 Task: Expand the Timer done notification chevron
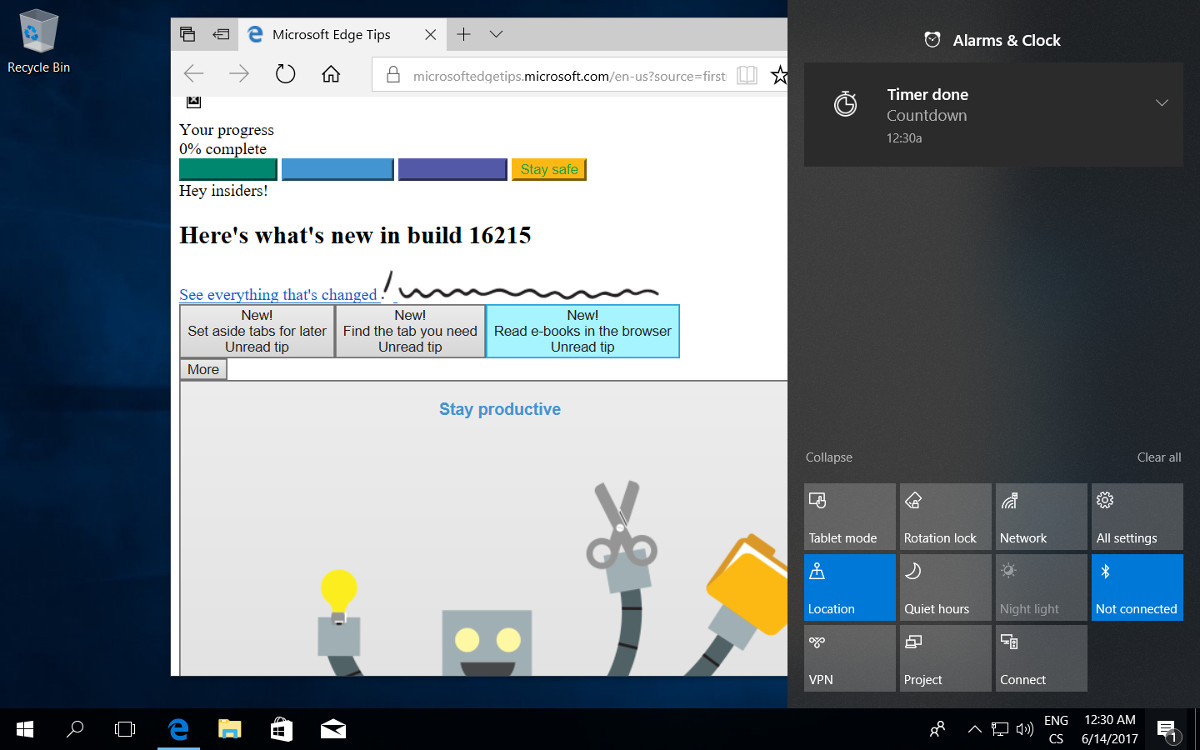pyautogui.click(x=1161, y=103)
